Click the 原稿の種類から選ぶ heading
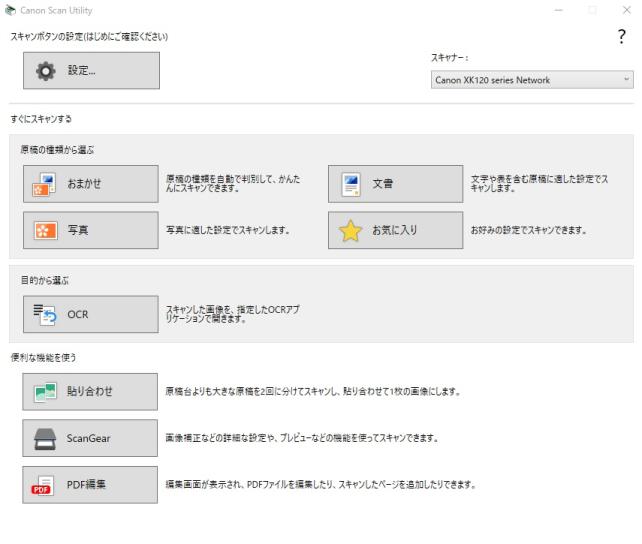 pyautogui.click(x=57, y=150)
